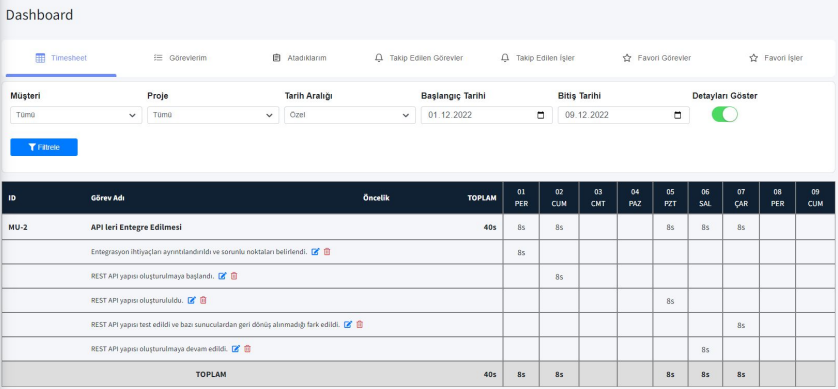Select the 'API leri Entegre Edilmesi' task
Image resolution: width=838 pixels, height=389 pixels.
[136, 227]
